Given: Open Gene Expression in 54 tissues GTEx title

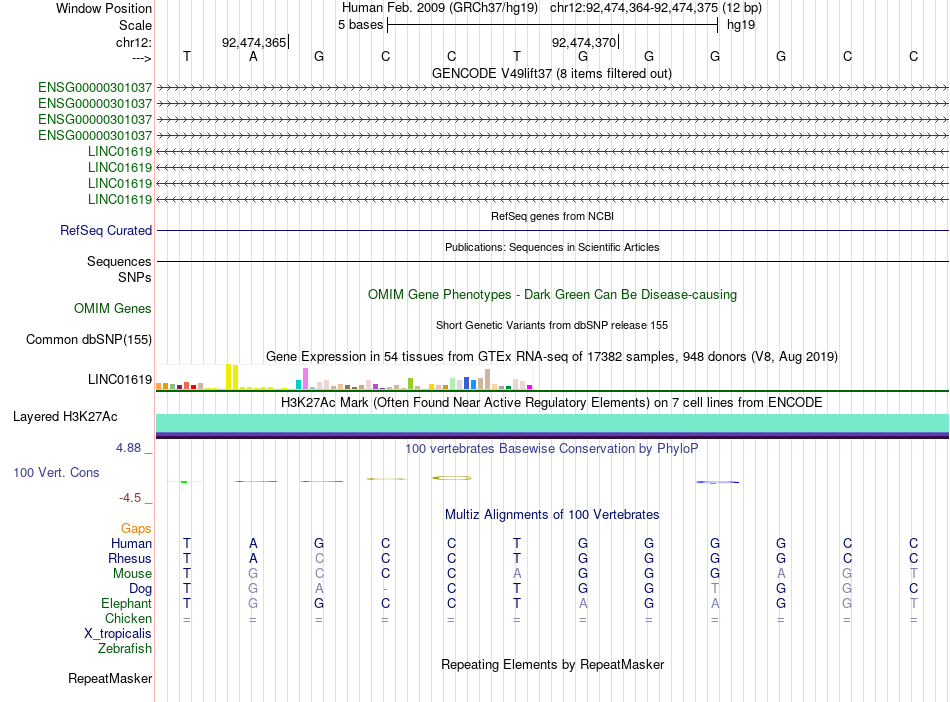Looking at the screenshot, I should [x=552, y=356].
